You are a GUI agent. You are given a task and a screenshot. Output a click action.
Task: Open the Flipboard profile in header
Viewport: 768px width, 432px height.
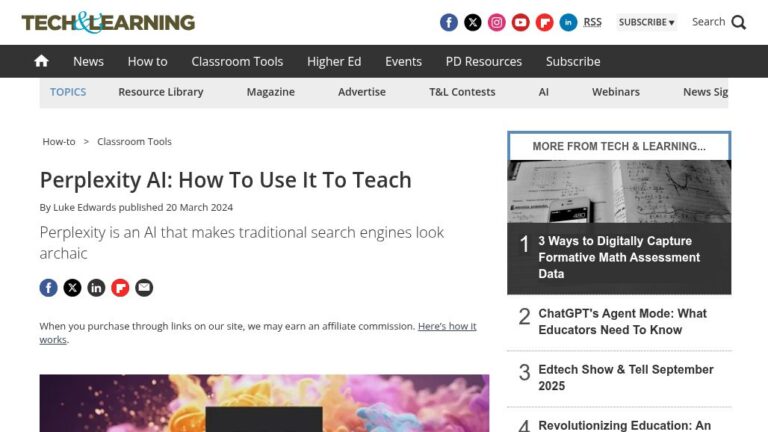(x=545, y=23)
